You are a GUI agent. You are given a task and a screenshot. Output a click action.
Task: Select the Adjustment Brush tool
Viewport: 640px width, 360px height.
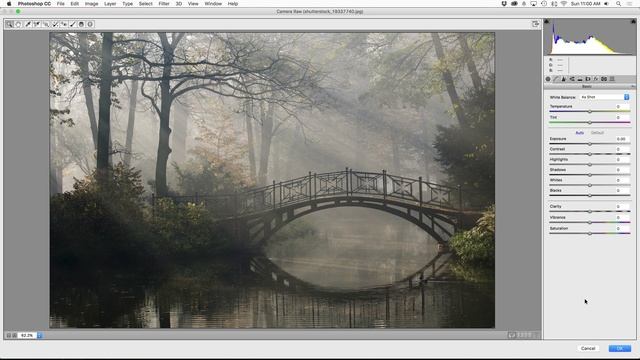73,24
